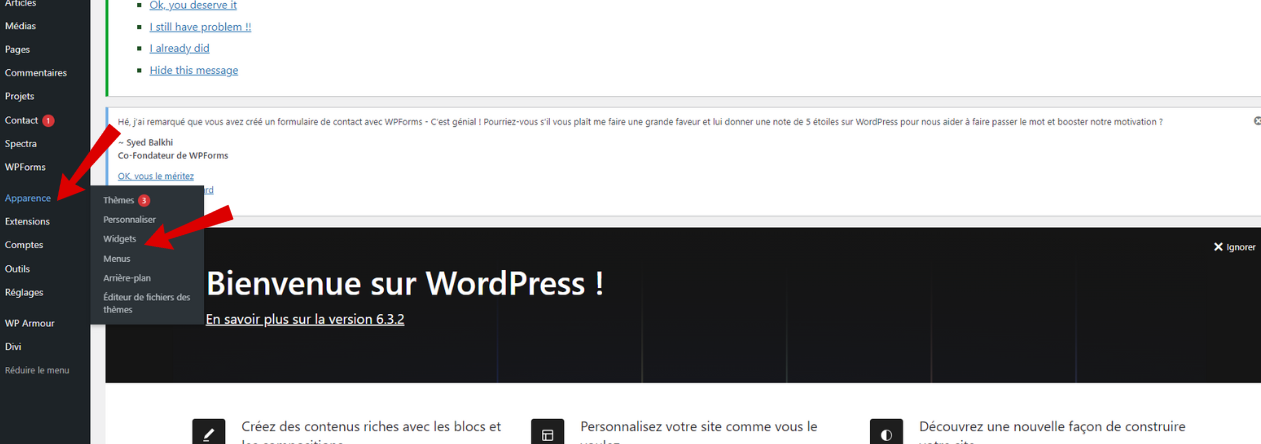Open the Widgets submenu item
Screen dimensions: 1261x444
120,239
